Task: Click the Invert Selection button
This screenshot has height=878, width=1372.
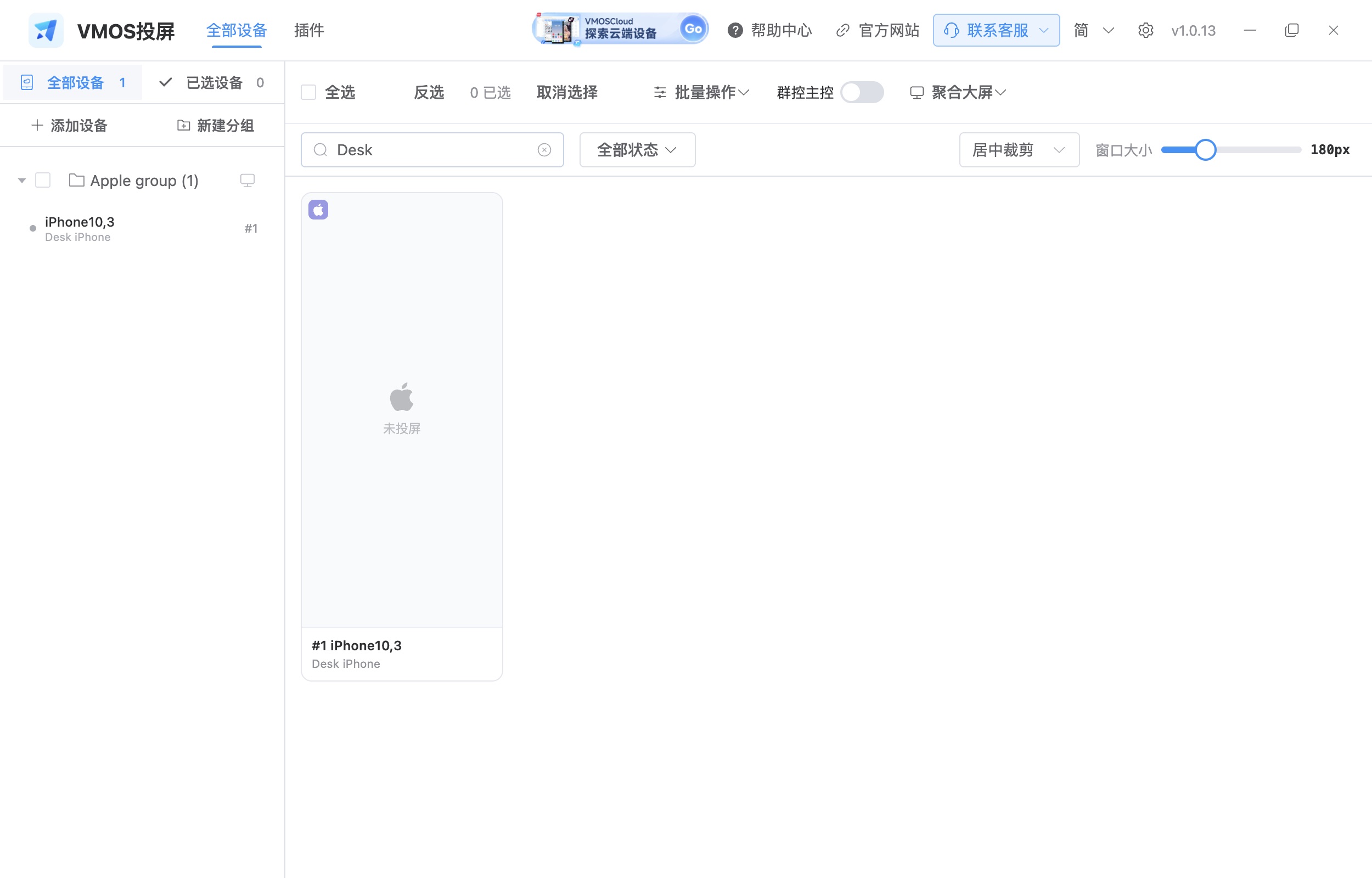Action: (429, 92)
